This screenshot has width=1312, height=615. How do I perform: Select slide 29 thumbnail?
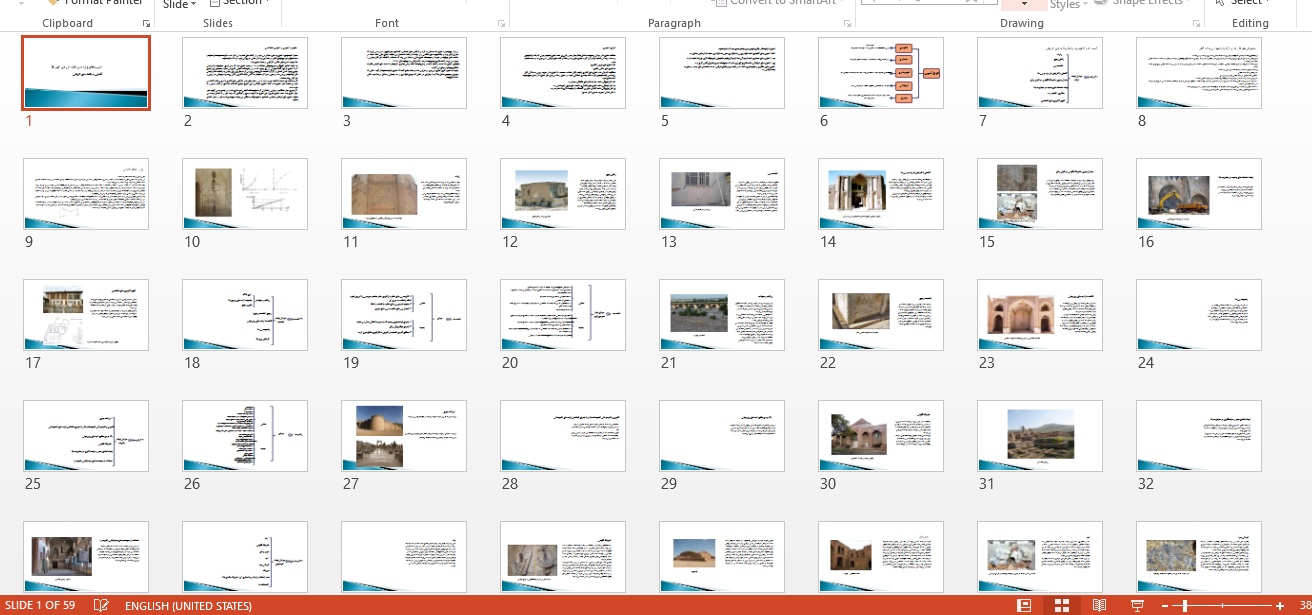(x=722, y=436)
